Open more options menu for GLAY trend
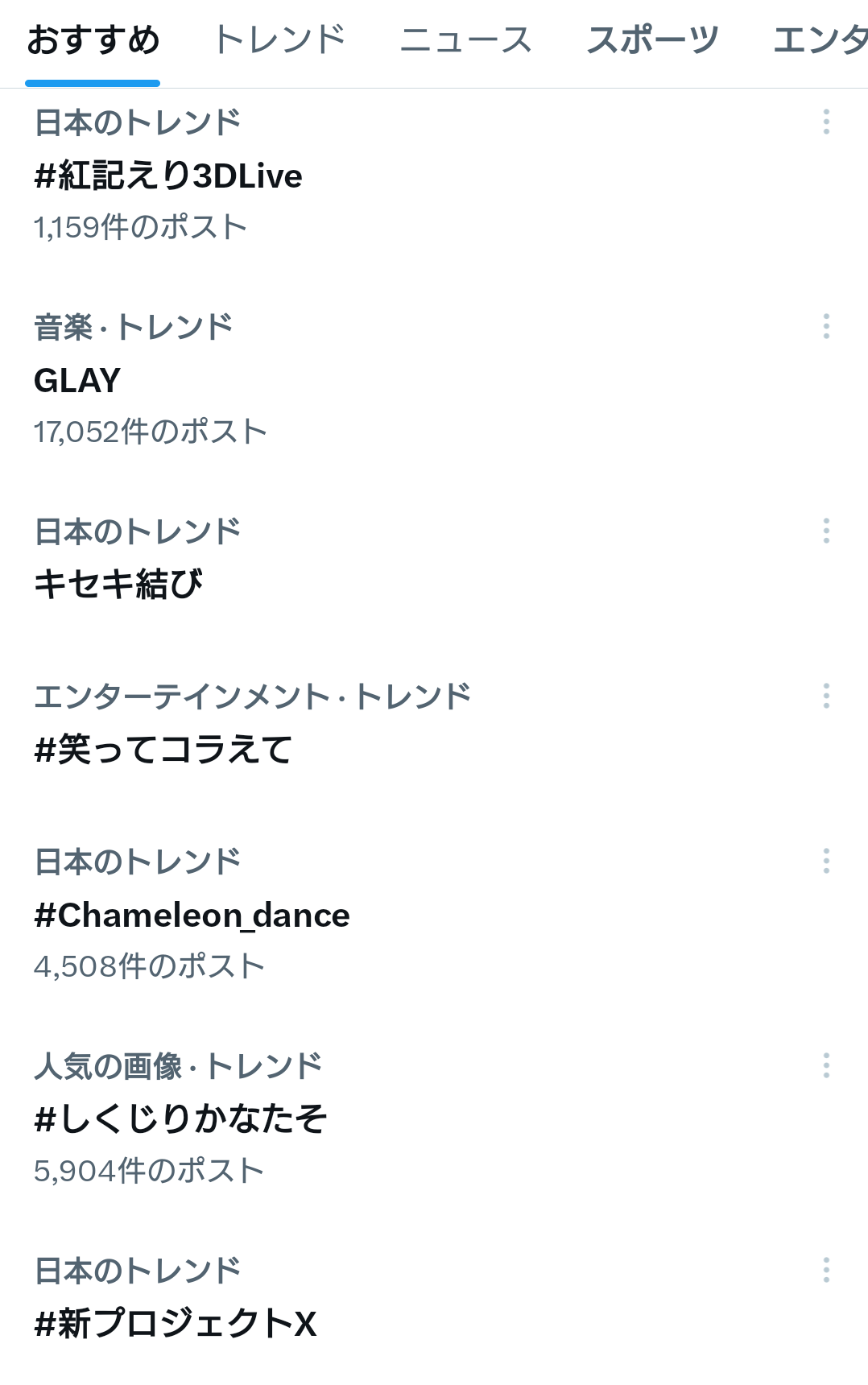The image size is (868, 1385). (826, 326)
